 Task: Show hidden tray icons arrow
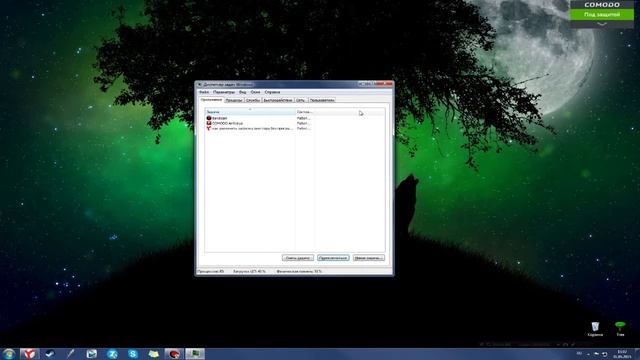pos(588,354)
